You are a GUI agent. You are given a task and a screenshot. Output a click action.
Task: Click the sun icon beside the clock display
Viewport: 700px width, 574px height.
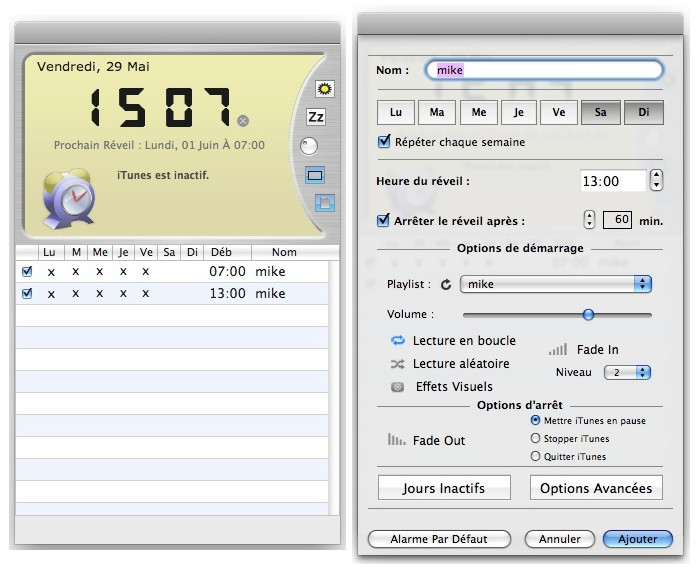325,89
